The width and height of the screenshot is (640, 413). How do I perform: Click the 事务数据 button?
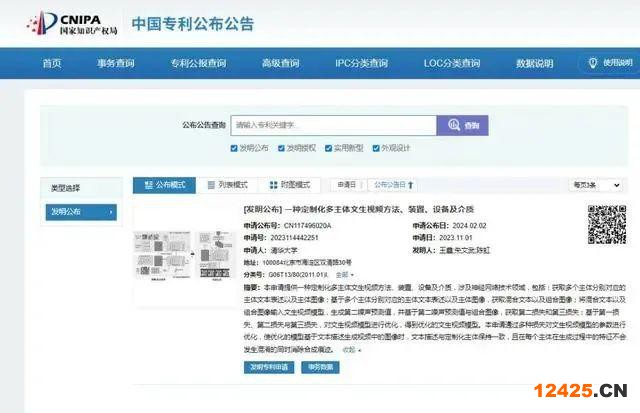320,367
